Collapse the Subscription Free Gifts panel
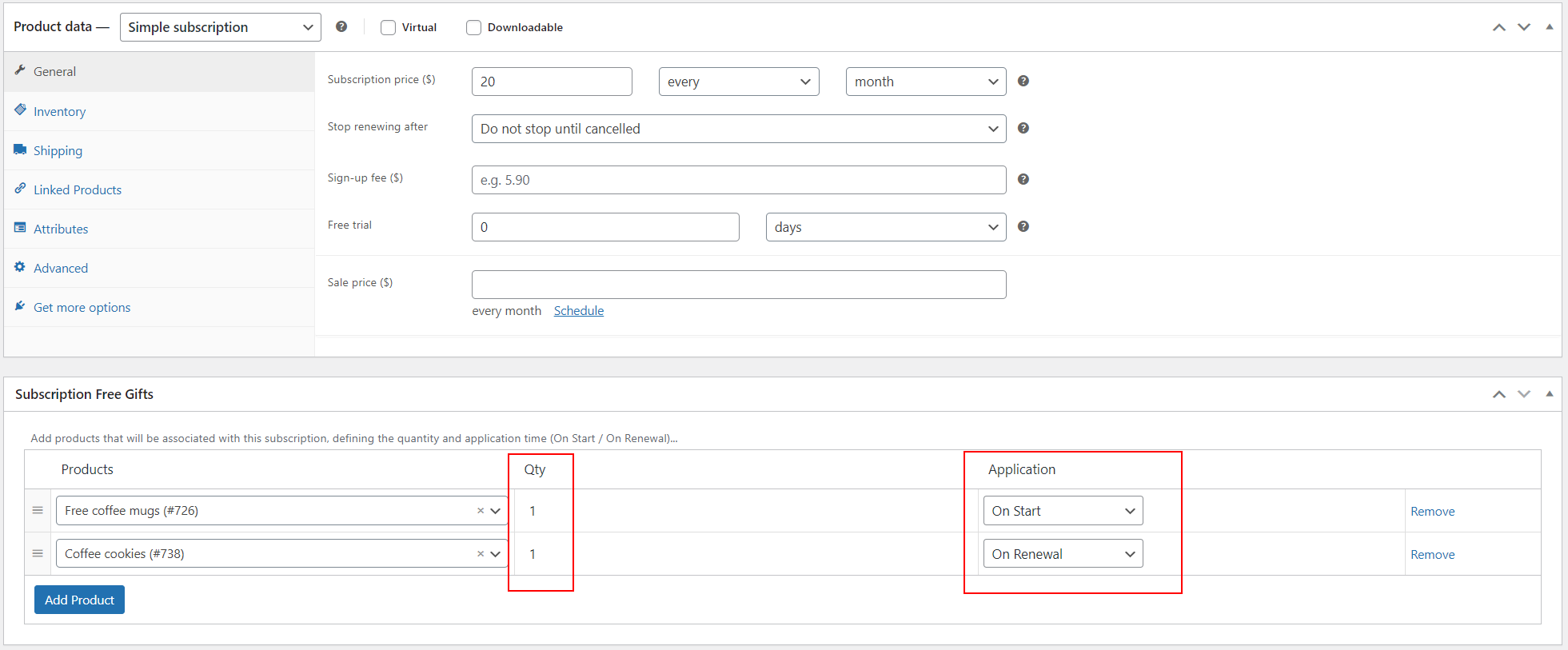Image resolution: width=1568 pixels, height=650 pixels. (x=1550, y=393)
